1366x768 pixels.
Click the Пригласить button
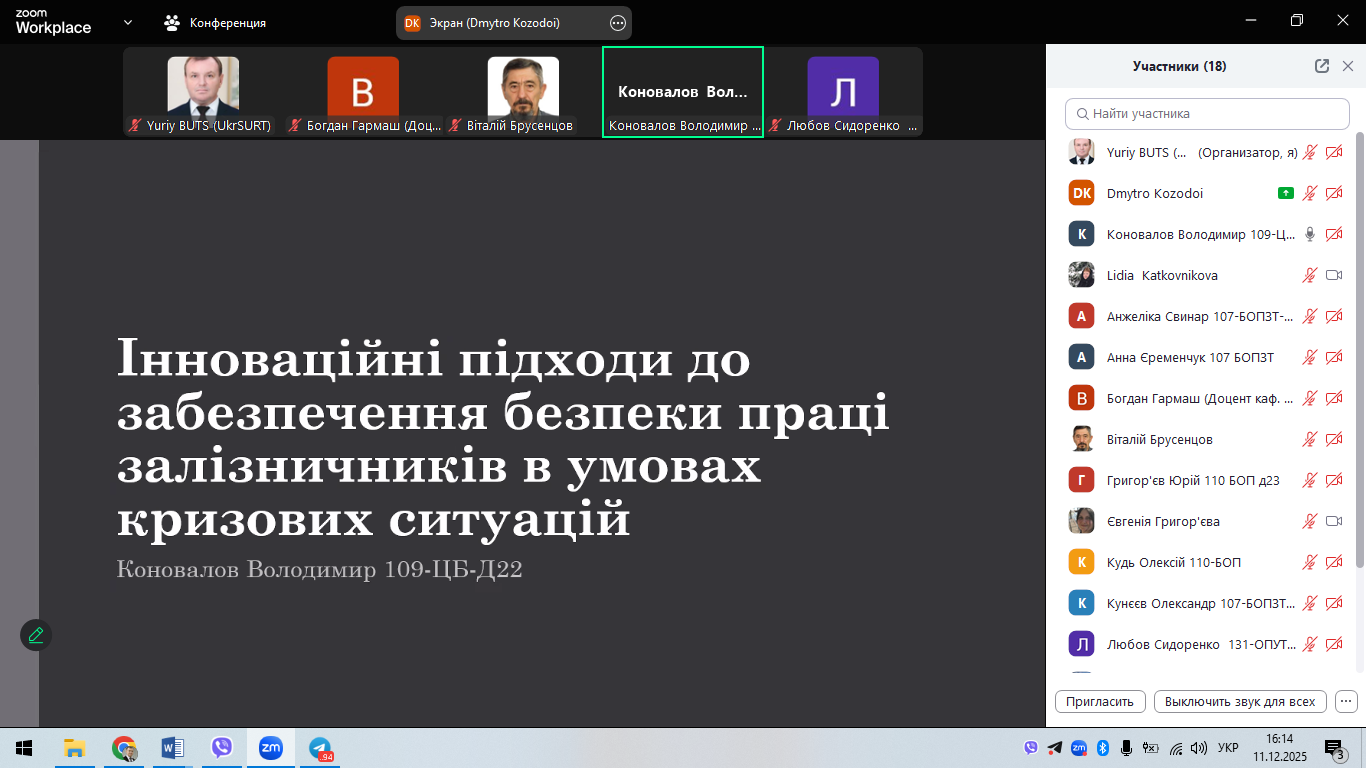pyautogui.click(x=1100, y=701)
